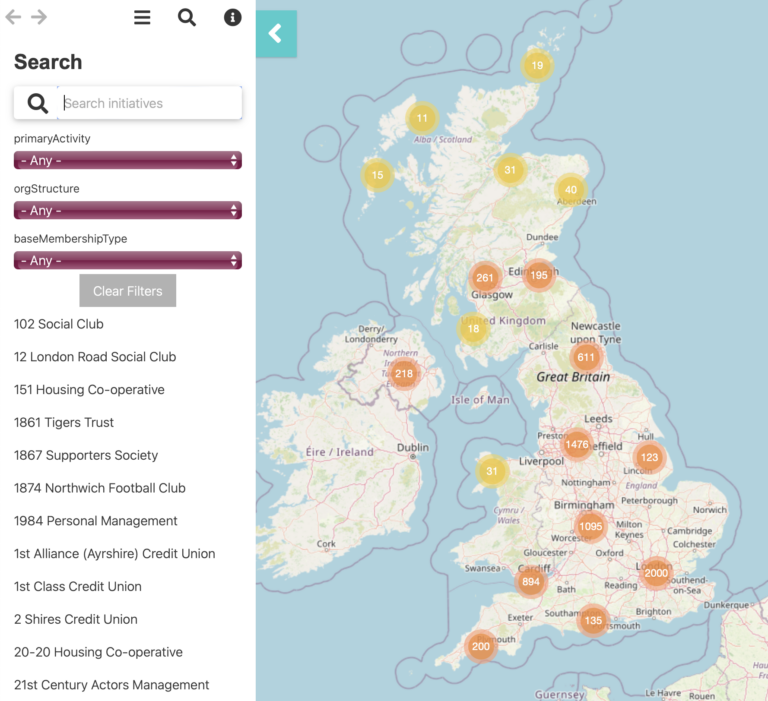
Task: Click the 2000 cluster marker near London
Action: (x=656, y=573)
